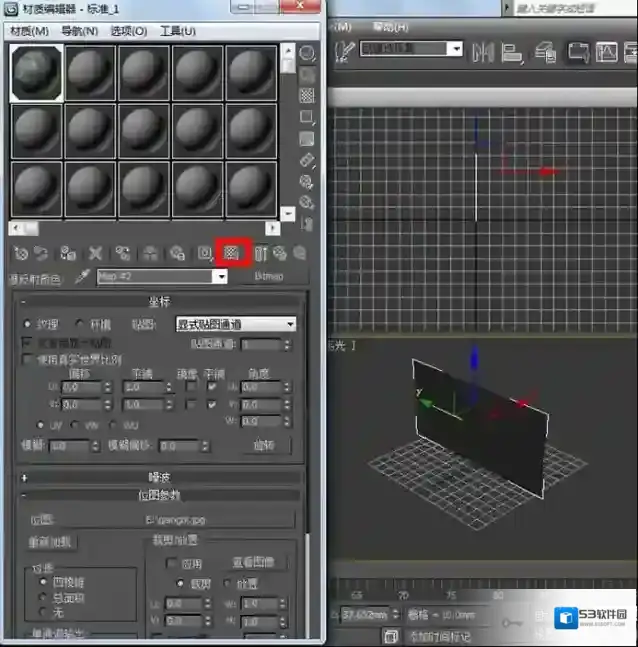The width and height of the screenshot is (638, 647).
Task: Click the Get Material icon
Action: tap(21, 254)
